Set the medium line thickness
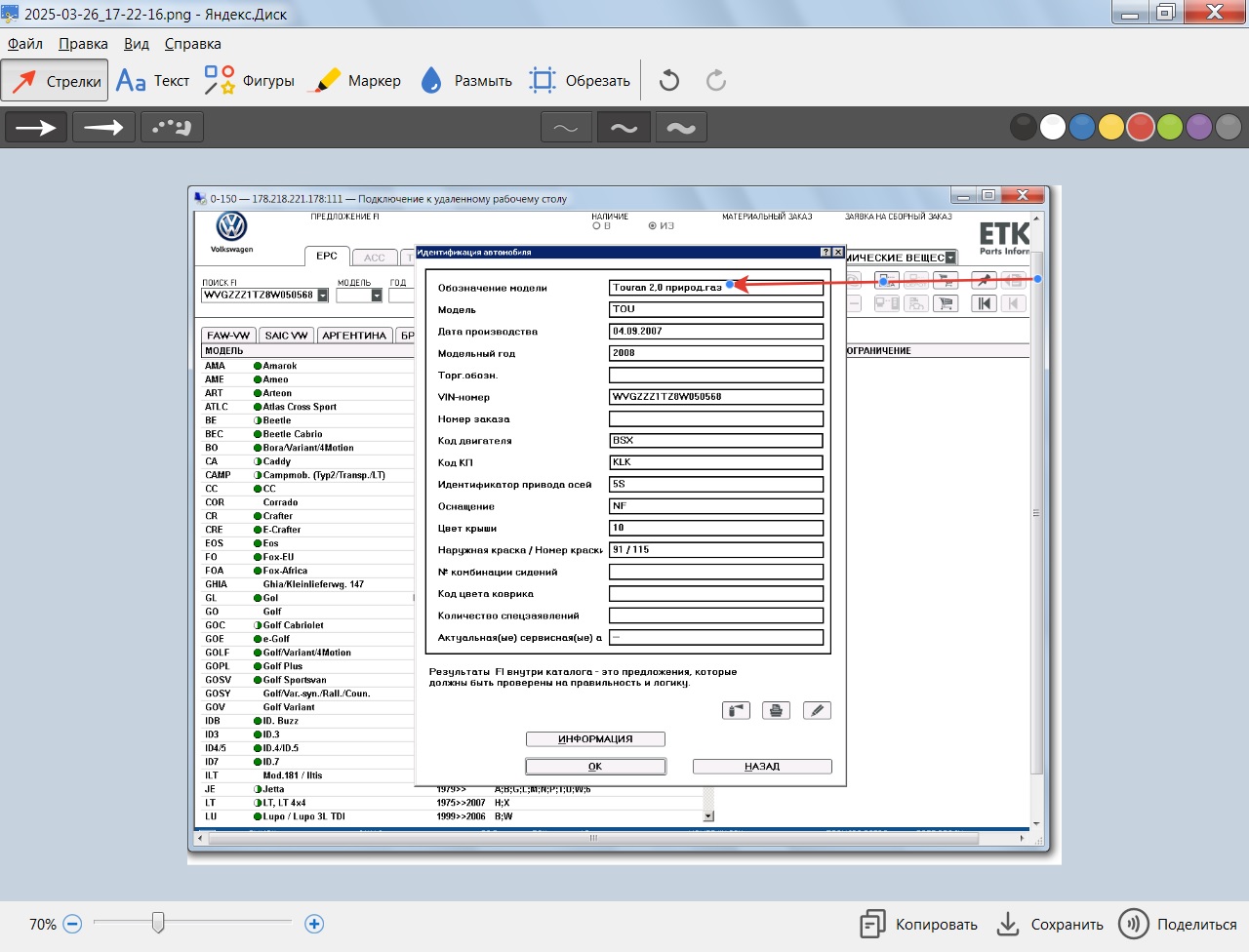1249x952 pixels. pyautogui.click(x=624, y=128)
